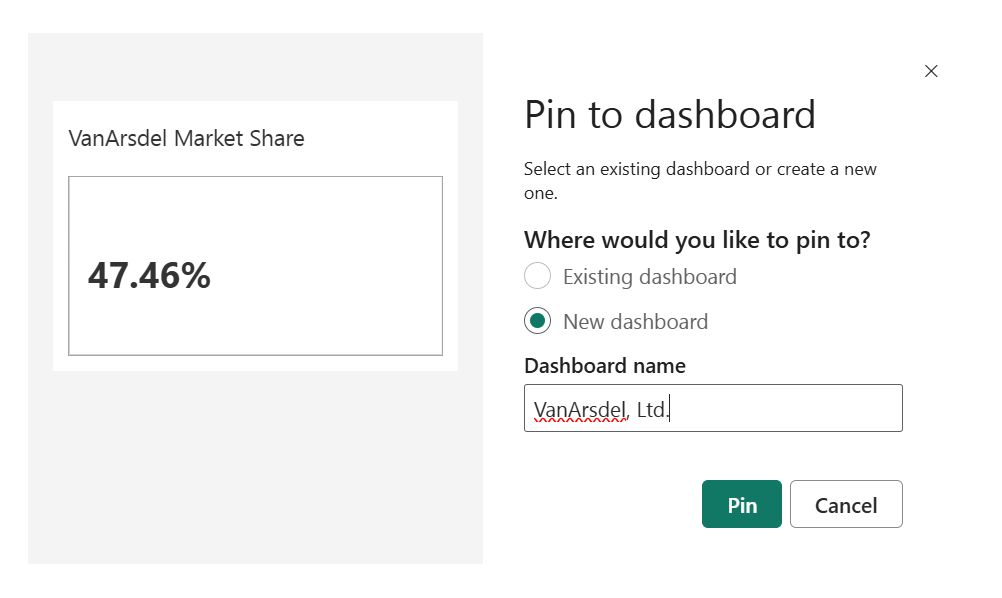This screenshot has width=1002, height=598.
Task: Click the VanArsdel Market Share tile title
Action: pos(186,138)
